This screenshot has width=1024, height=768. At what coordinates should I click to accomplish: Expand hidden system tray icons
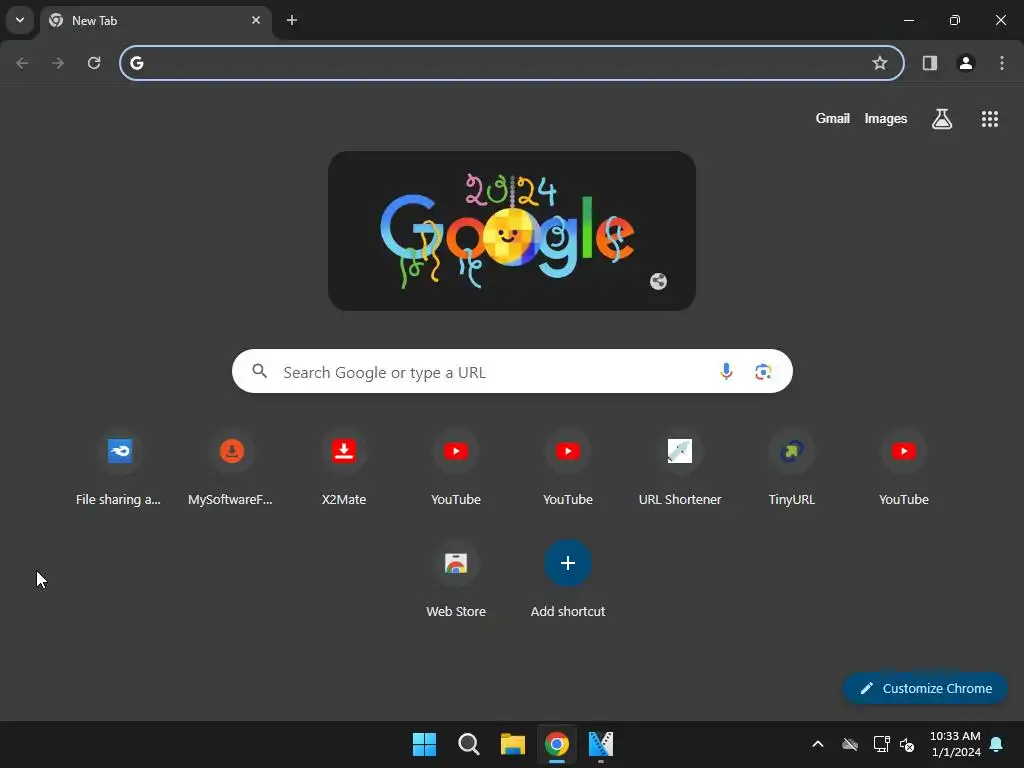pos(818,744)
